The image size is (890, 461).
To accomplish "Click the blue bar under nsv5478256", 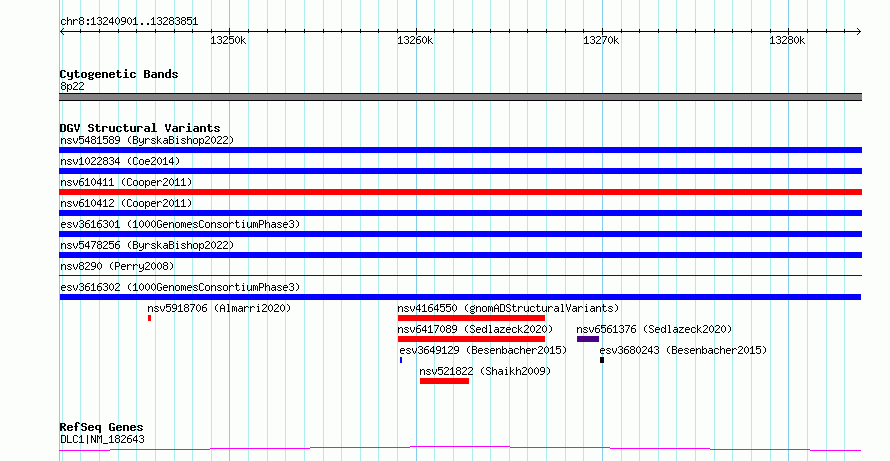I will [x=460, y=255].
